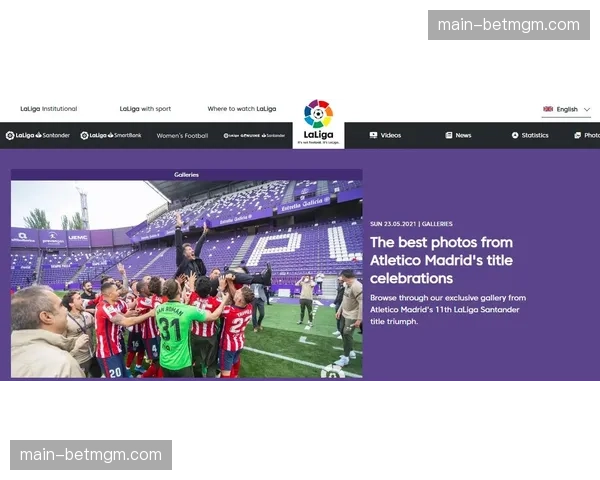Click bottom main-betmgm.com watermark banner
This screenshot has width=600, height=480.
coord(91,455)
